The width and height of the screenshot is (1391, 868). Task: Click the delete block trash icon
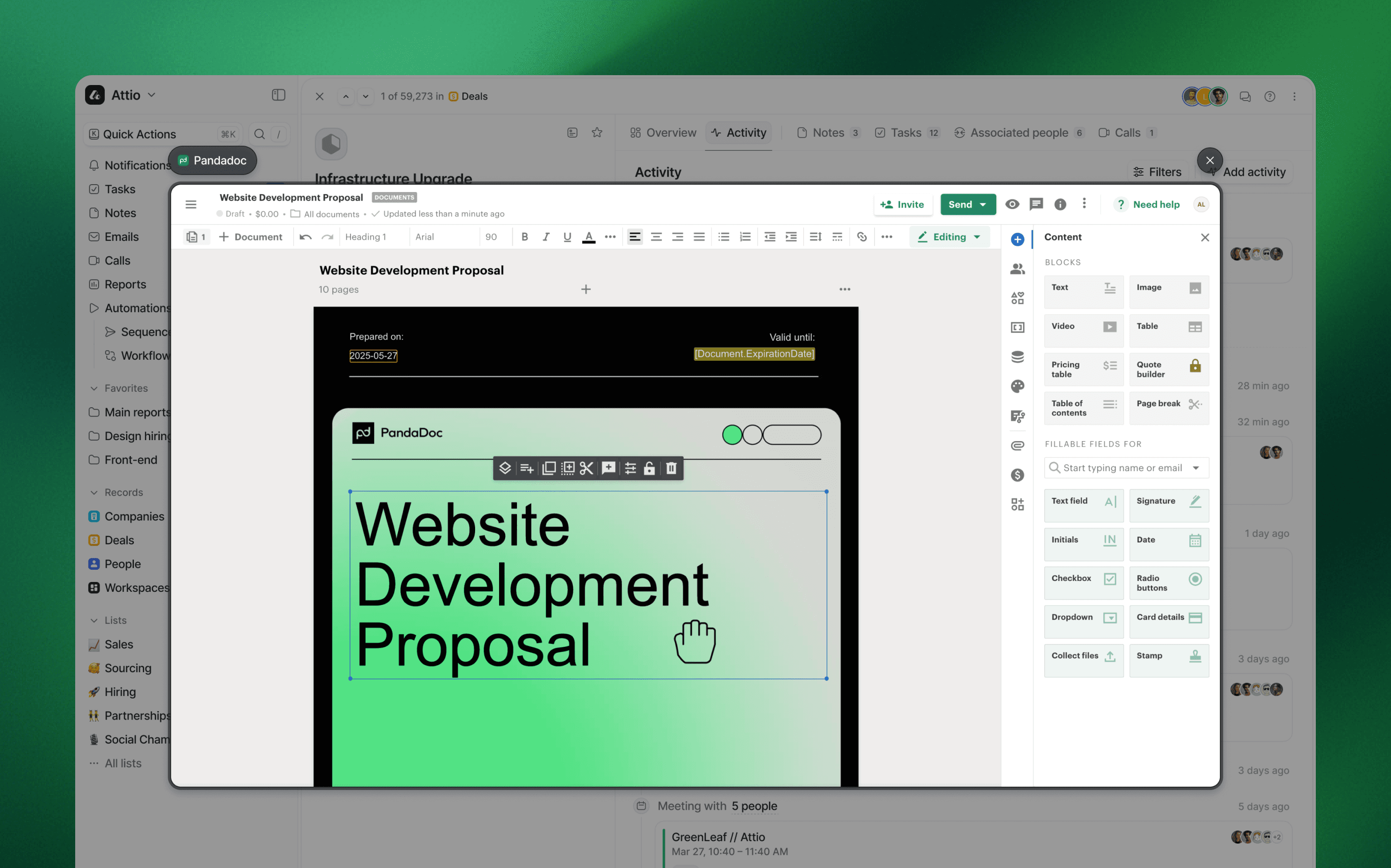671,468
